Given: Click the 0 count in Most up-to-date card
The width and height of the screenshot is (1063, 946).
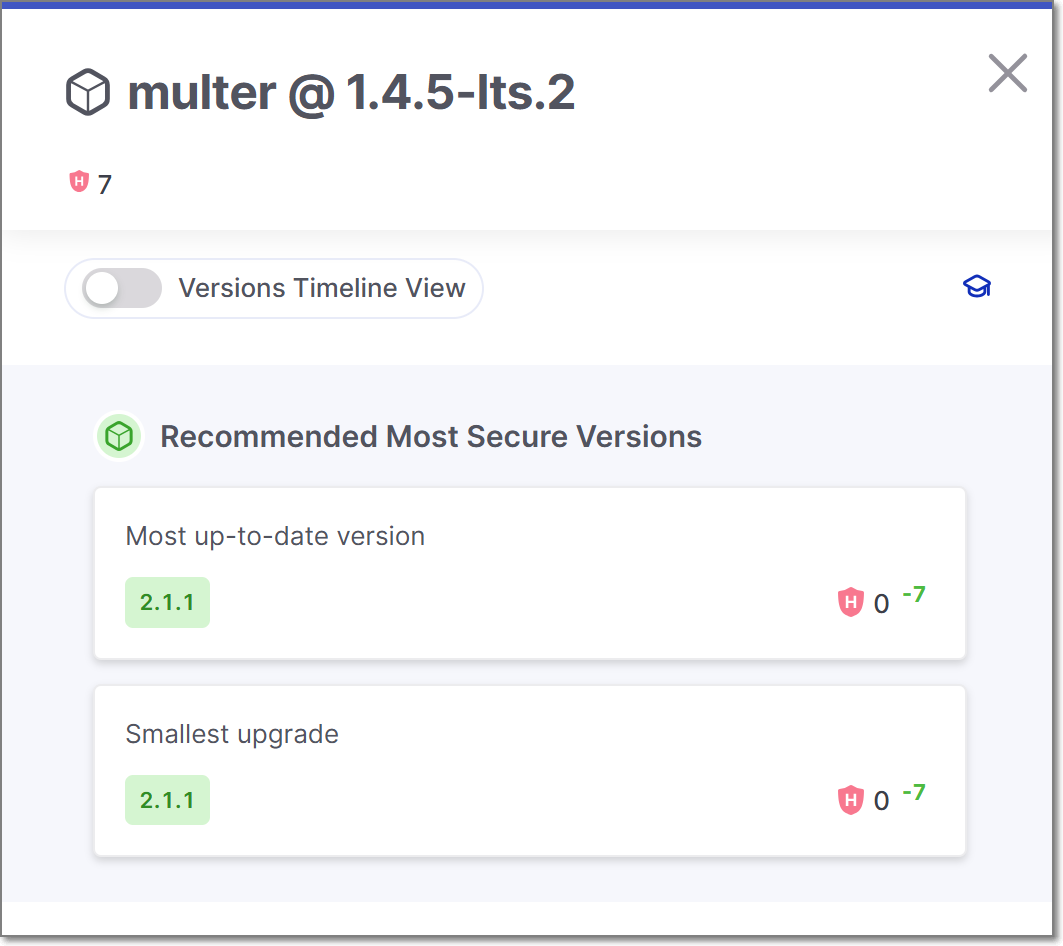Looking at the screenshot, I should [881, 604].
